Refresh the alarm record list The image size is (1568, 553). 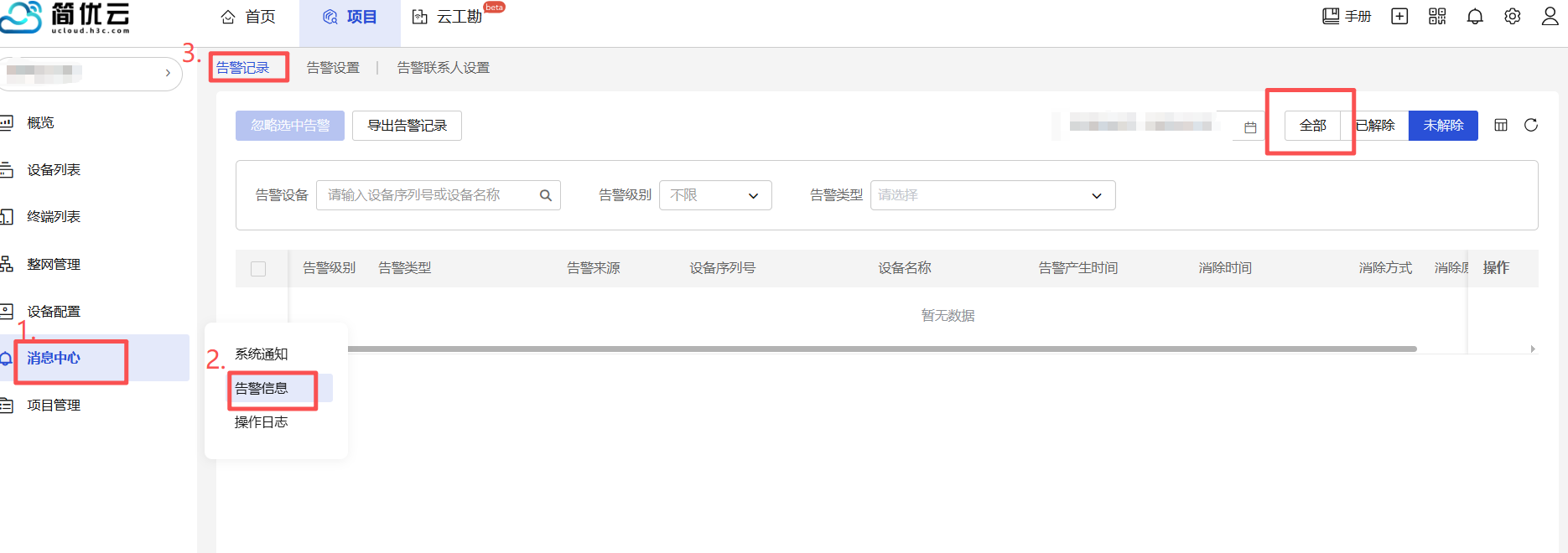point(1530,125)
